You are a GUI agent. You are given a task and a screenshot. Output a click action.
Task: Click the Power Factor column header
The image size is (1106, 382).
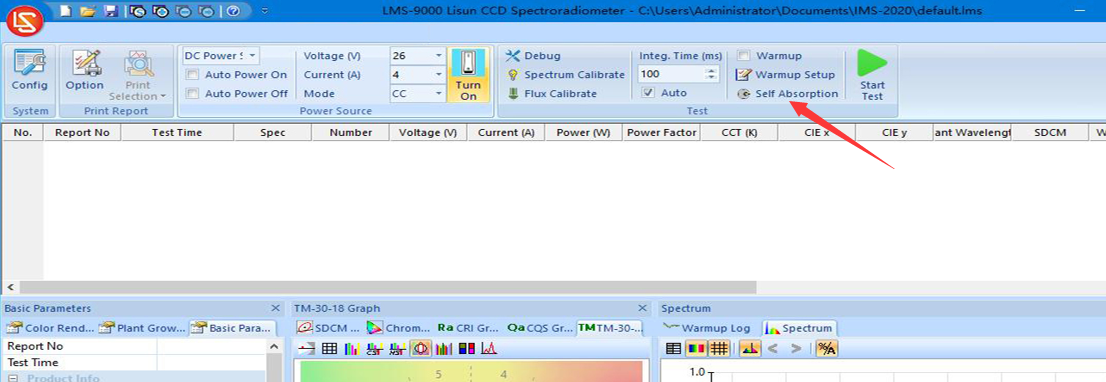click(x=662, y=133)
